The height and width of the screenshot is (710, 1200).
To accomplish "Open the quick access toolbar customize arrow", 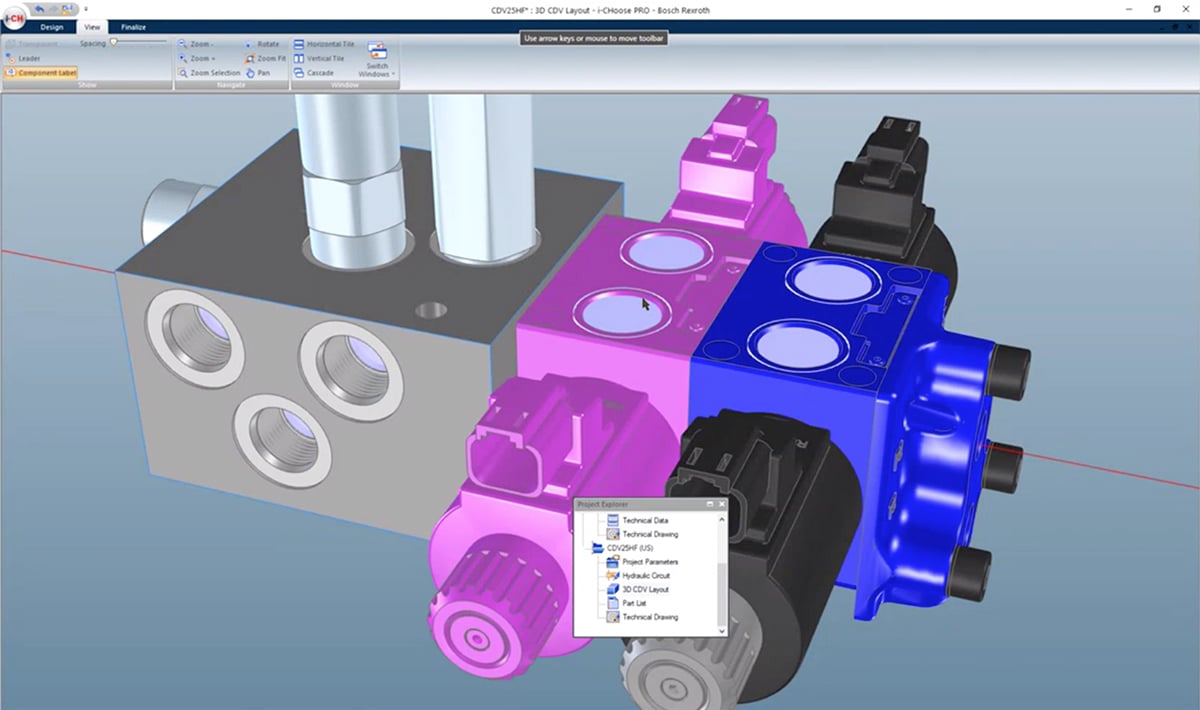I will (x=86, y=9).
